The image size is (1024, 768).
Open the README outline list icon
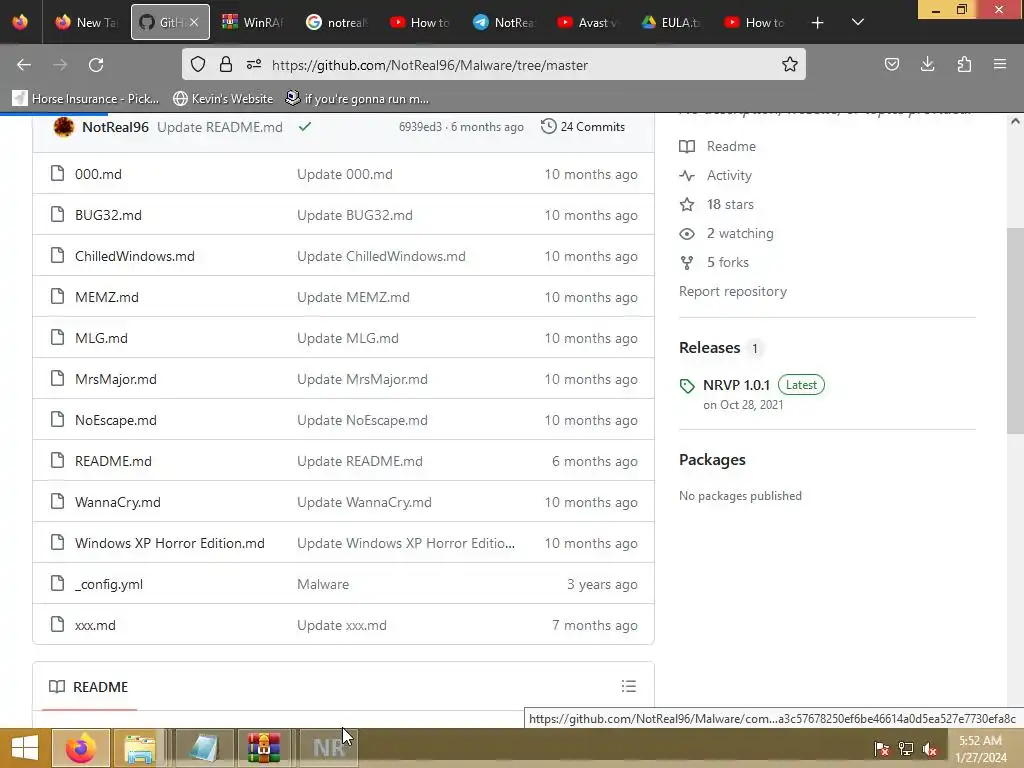628,686
